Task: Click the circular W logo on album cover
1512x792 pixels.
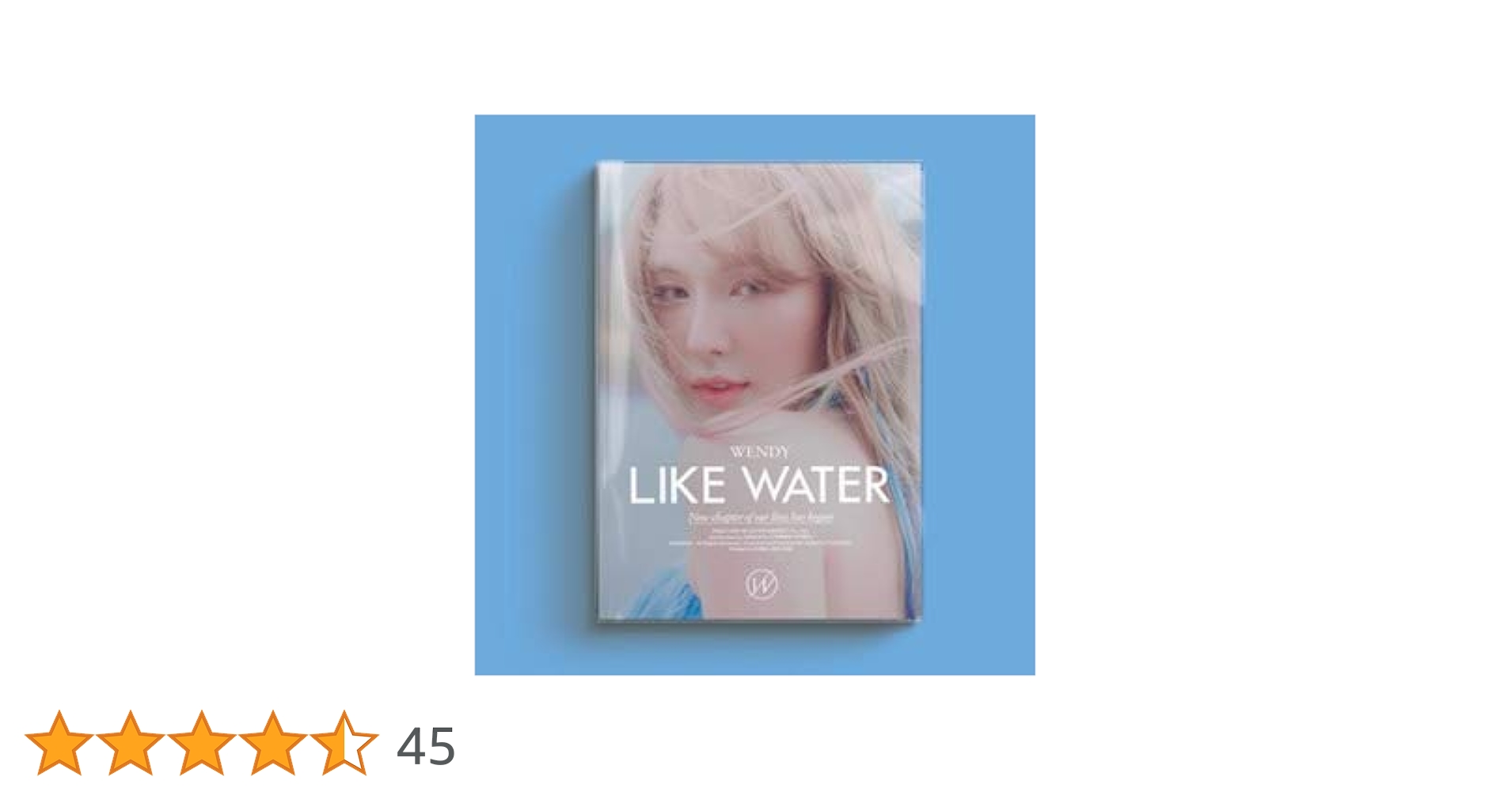Action: pyautogui.click(x=762, y=584)
